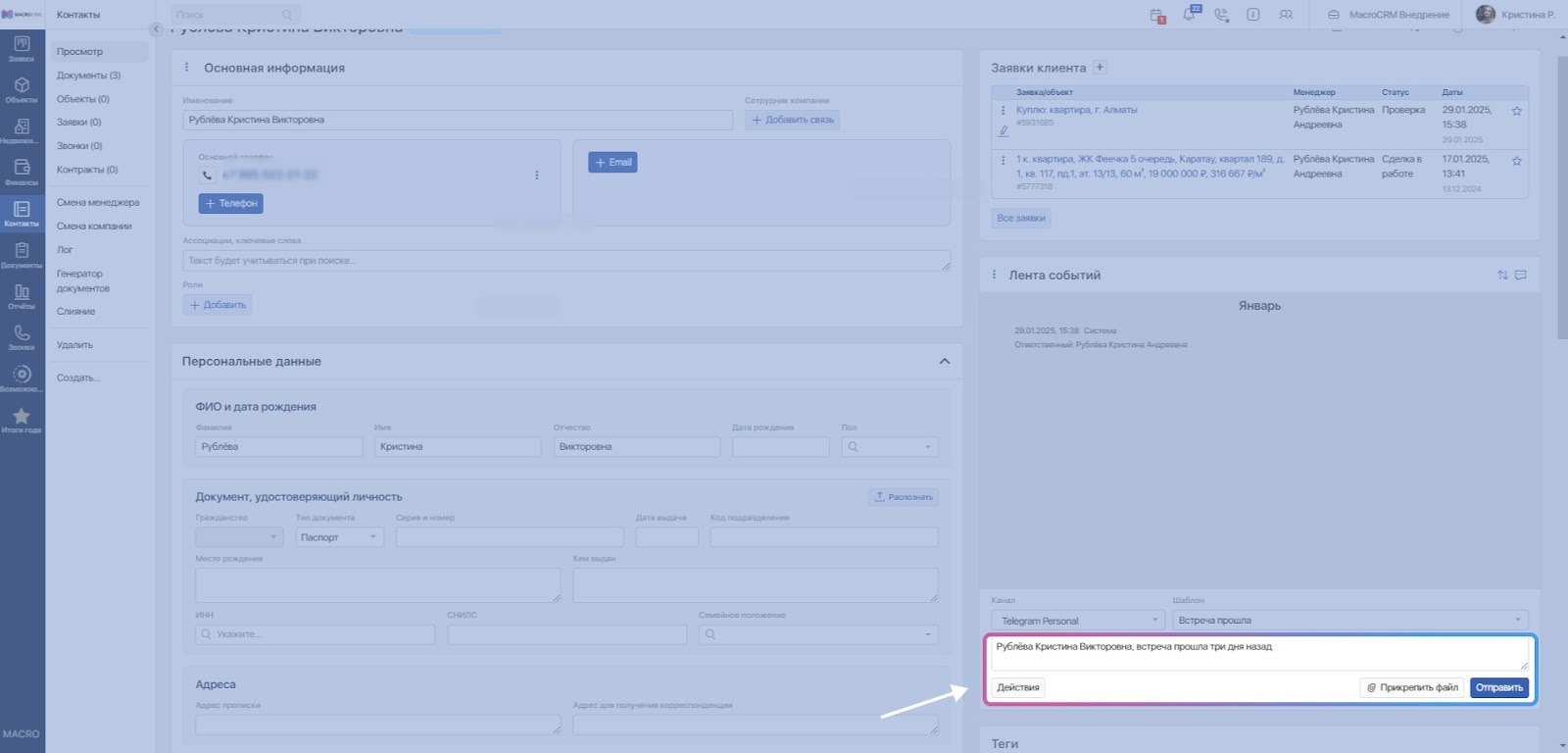Image resolution: width=1568 pixels, height=753 pixels.
Task: Click the Отправить button
Action: pos(1498,687)
